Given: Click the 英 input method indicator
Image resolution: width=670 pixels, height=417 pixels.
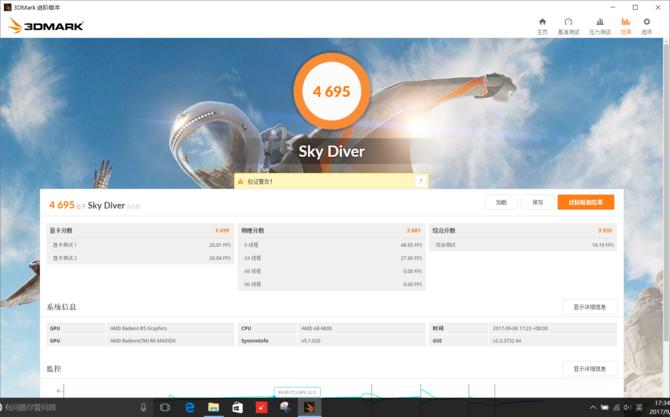Looking at the screenshot, I should click(x=639, y=408).
